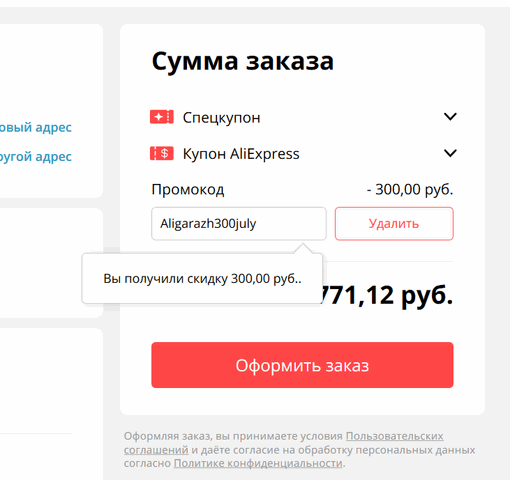Click the discount tooltip saying Вы получили скидку
The height and width of the screenshot is (480, 510).
202,278
